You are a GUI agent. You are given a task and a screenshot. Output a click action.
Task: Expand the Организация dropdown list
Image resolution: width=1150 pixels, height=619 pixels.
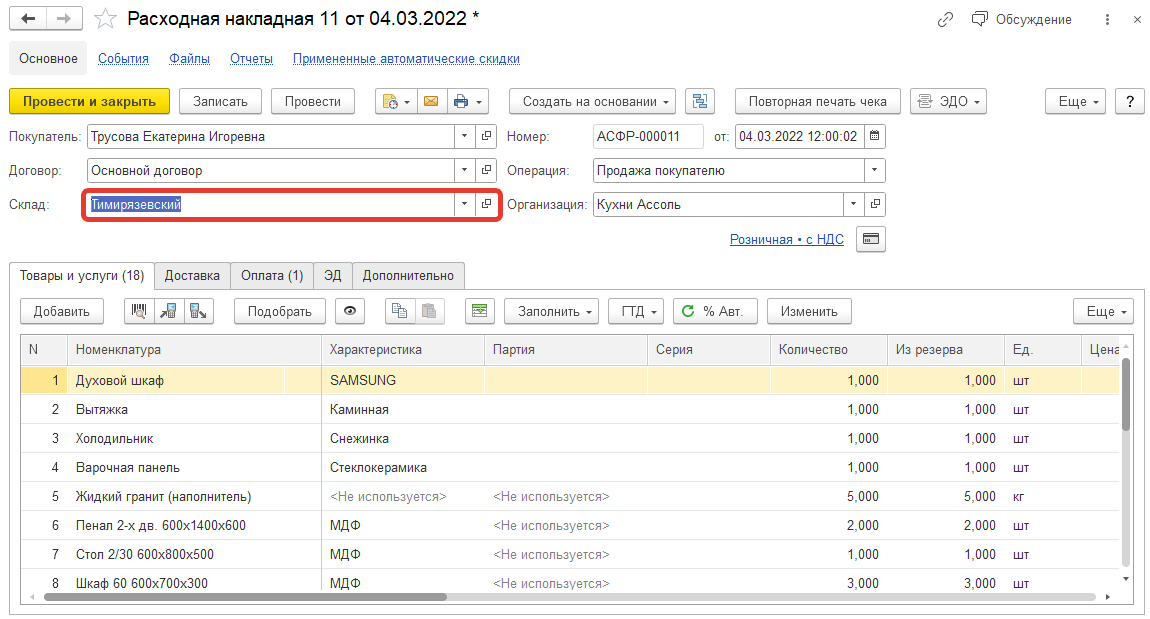[x=853, y=204]
